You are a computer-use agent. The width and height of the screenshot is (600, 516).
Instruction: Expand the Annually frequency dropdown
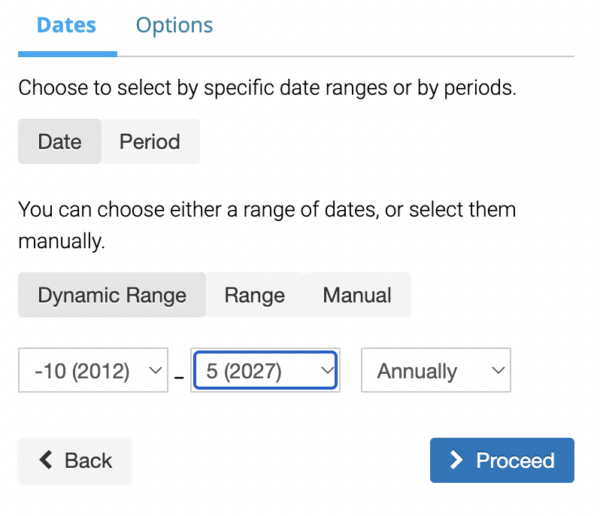click(x=435, y=371)
